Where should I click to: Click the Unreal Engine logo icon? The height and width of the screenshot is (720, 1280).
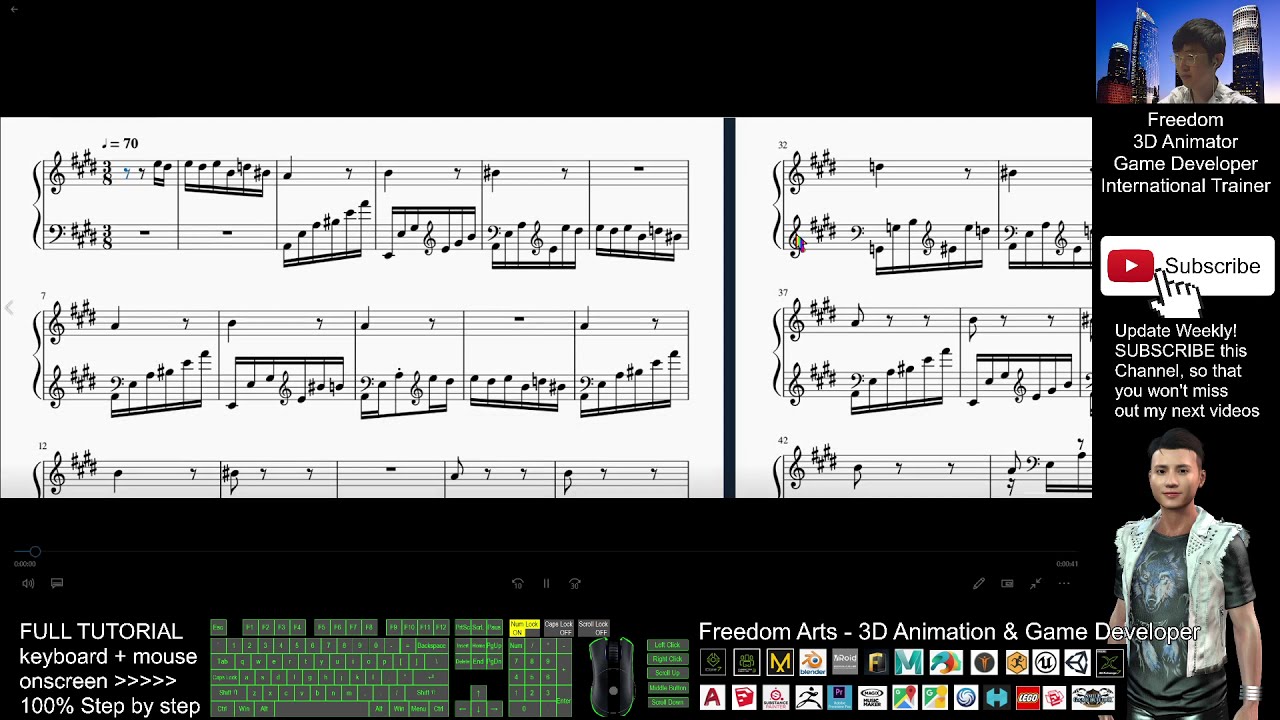pyautogui.click(x=1046, y=662)
